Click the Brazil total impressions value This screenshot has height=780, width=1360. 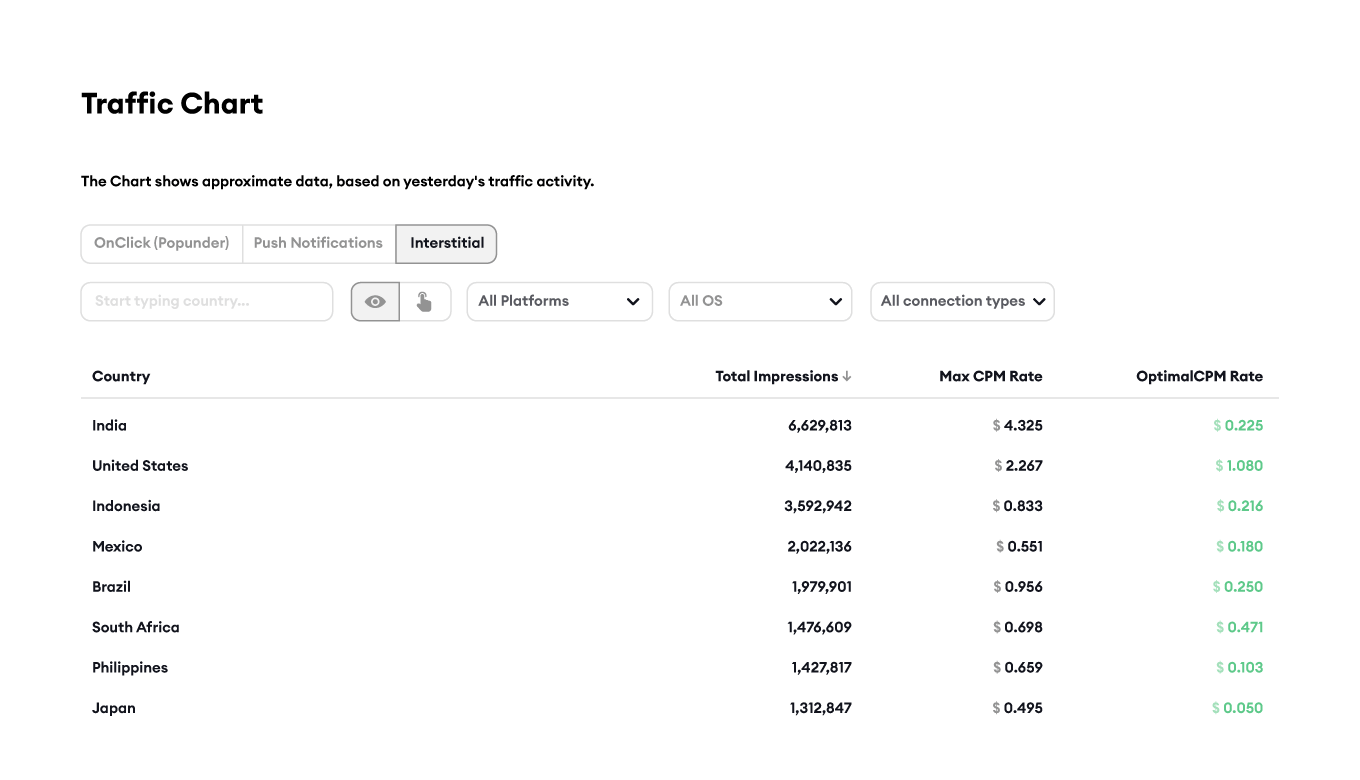pos(821,587)
